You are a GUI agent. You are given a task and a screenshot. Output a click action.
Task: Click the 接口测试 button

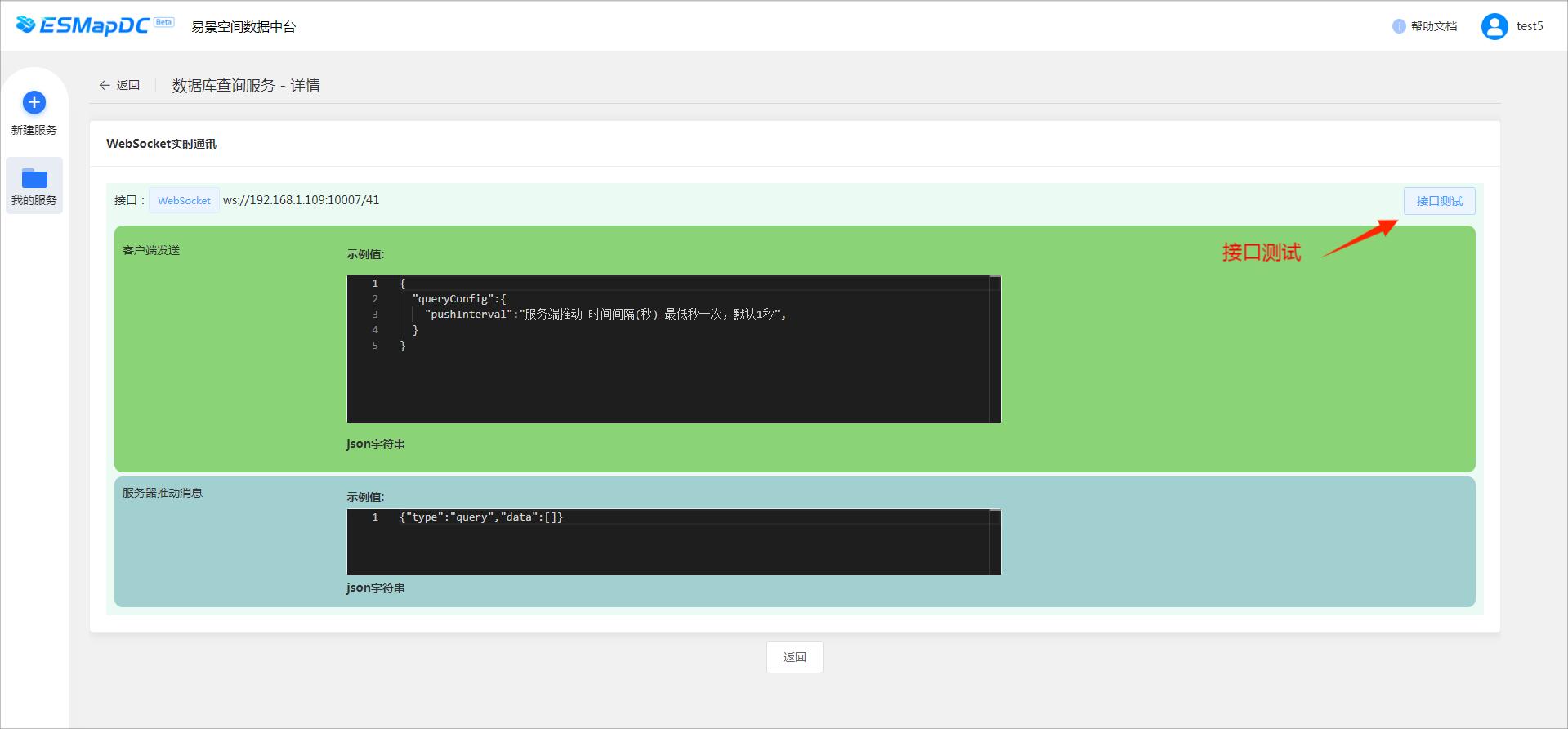pos(1440,201)
